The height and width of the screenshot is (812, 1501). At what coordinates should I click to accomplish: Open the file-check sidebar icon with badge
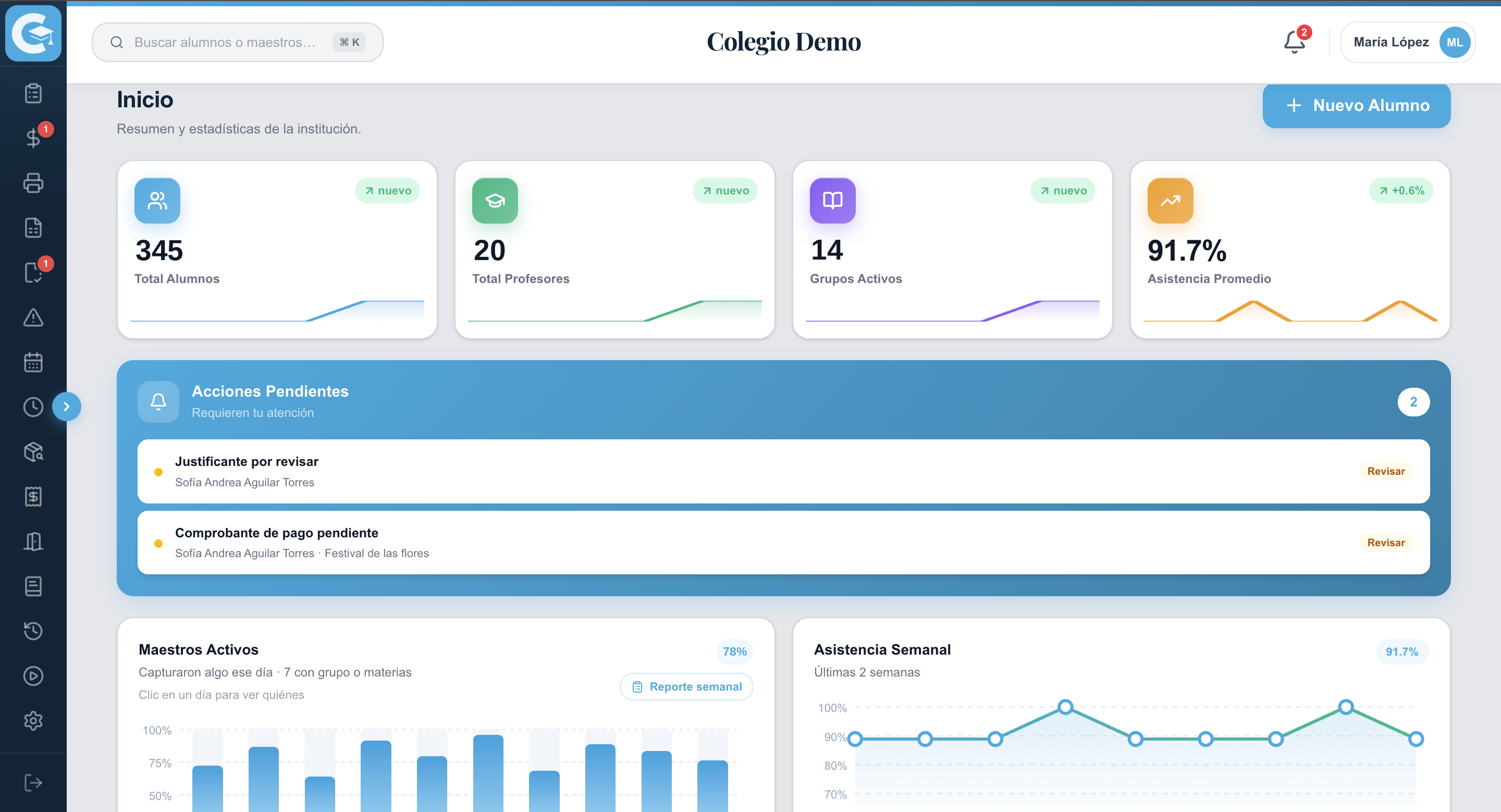coord(33,273)
